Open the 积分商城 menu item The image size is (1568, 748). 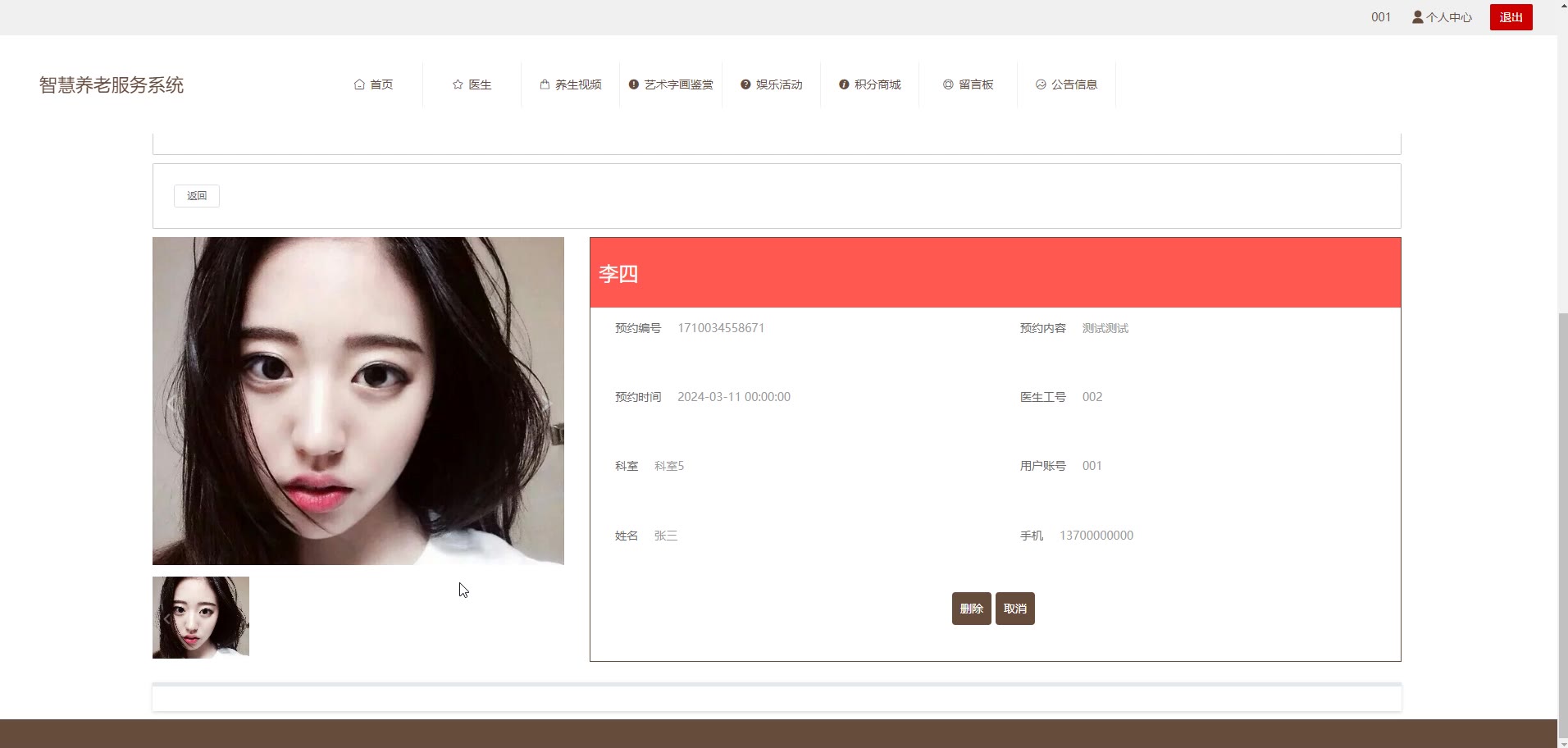[x=869, y=84]
